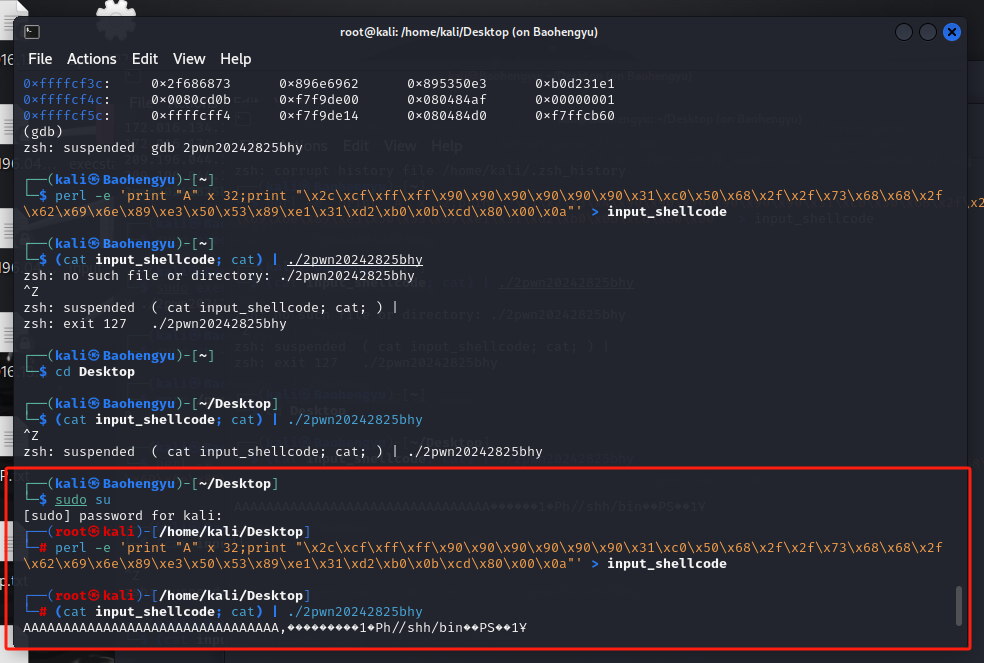Click the underlined './2pwn20242825bhy' command
The image size is (984, 663).
click(355, 260)
